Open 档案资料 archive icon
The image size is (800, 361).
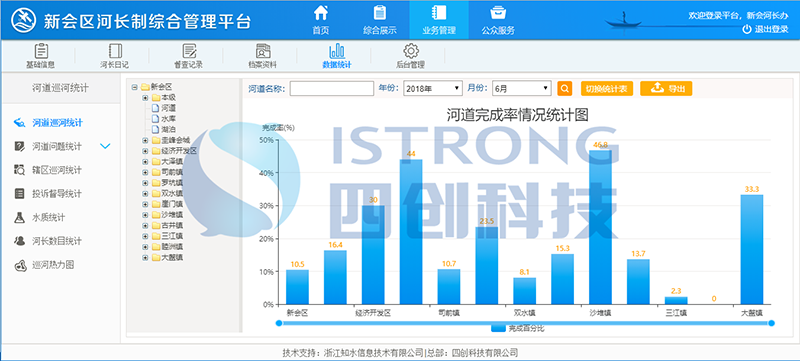263,51
